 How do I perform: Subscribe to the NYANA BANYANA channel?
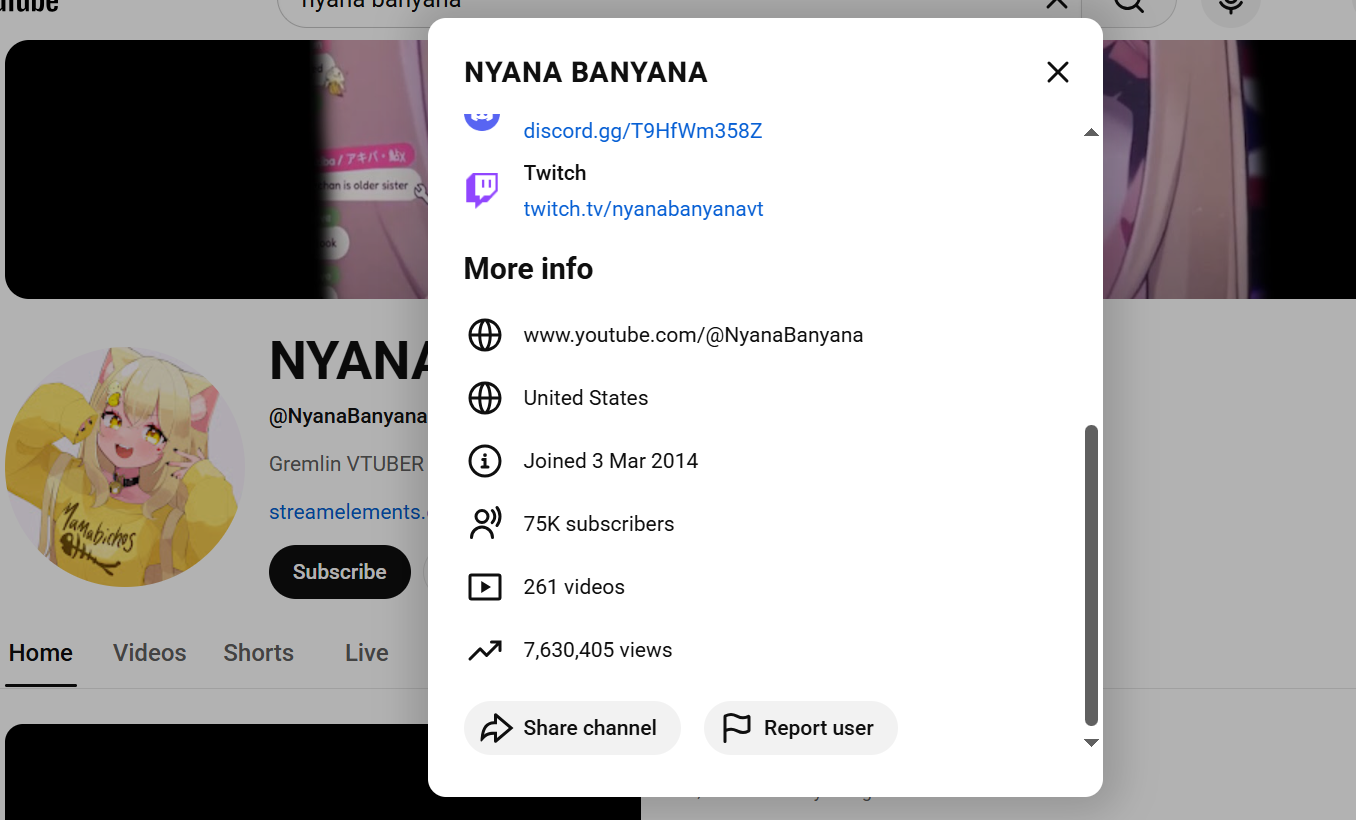[339, 572]
